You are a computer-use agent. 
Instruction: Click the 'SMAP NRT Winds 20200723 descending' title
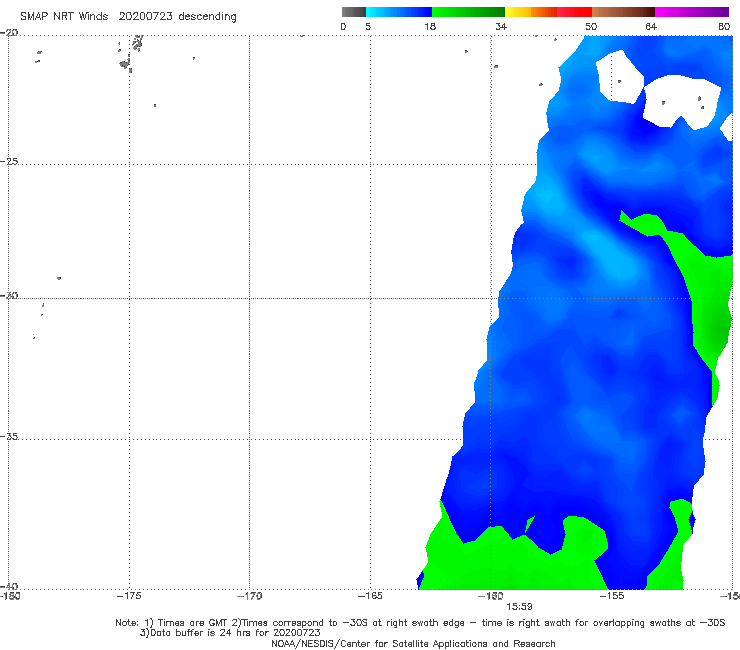pos(128,16)
